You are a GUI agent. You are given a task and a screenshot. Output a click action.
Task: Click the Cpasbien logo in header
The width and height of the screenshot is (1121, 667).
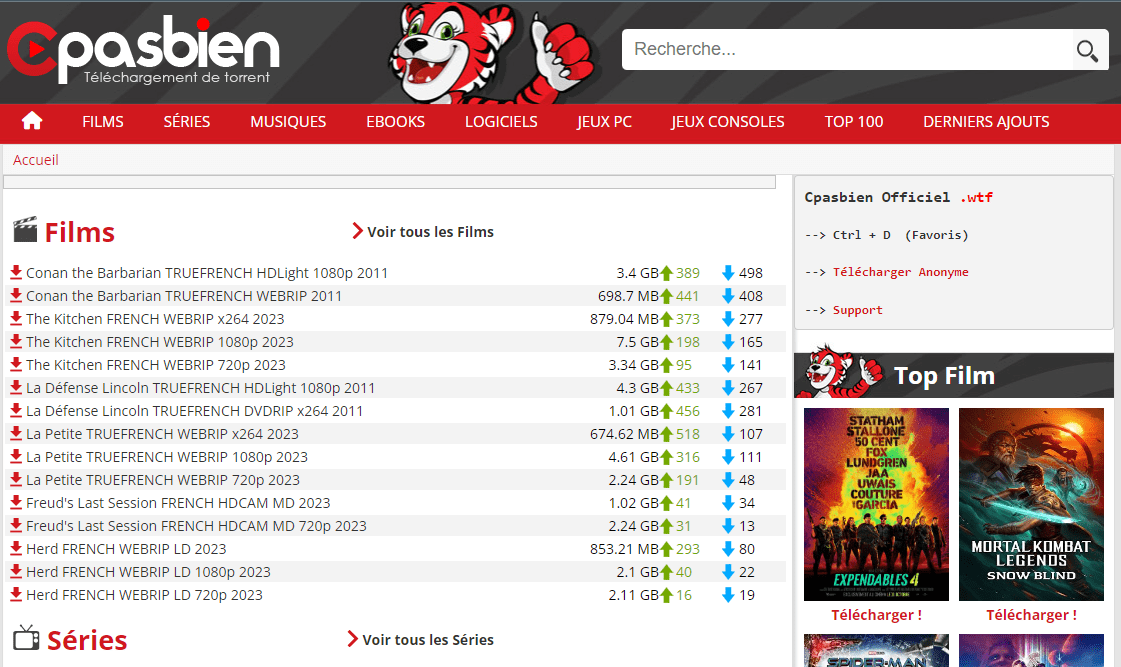(x=143, y=50)
